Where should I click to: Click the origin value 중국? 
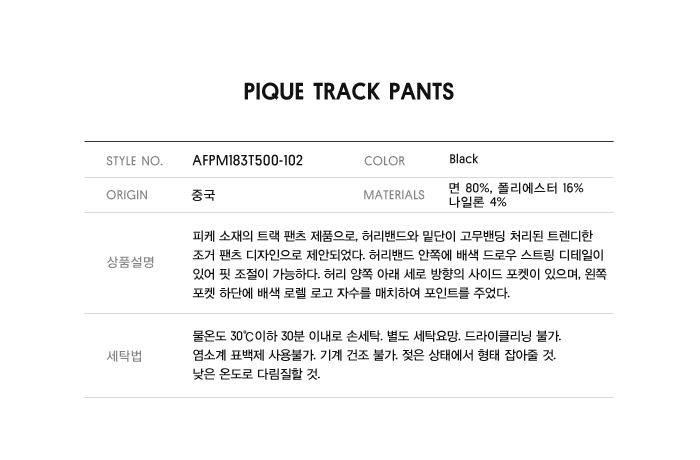pos(203,195)
